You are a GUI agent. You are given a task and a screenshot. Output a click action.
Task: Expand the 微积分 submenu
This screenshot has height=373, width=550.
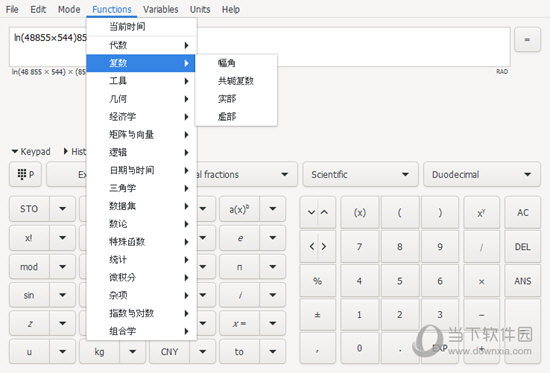point(141,278)
